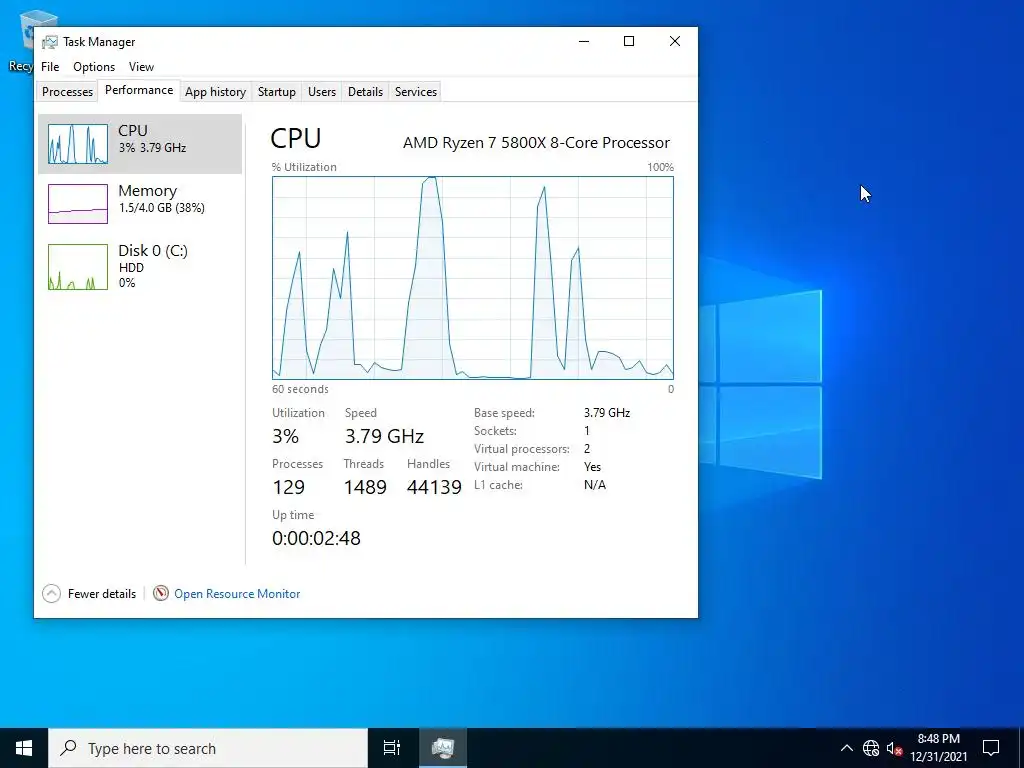1024x768 pixels.
Task: Open the Windows Start menu
Action: [x=24, y=748]
